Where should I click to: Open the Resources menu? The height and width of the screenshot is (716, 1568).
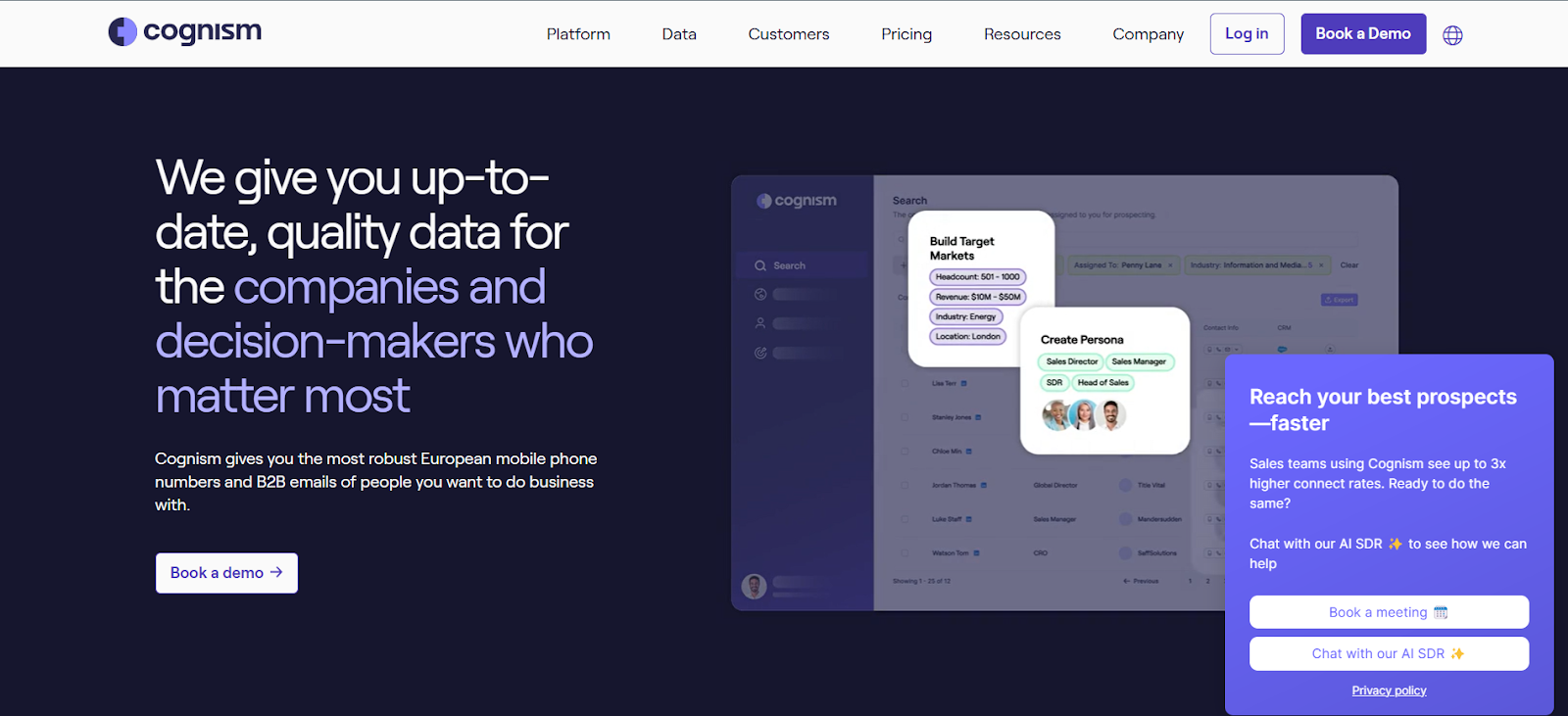pyautogui.click(x=1022, y=34)
